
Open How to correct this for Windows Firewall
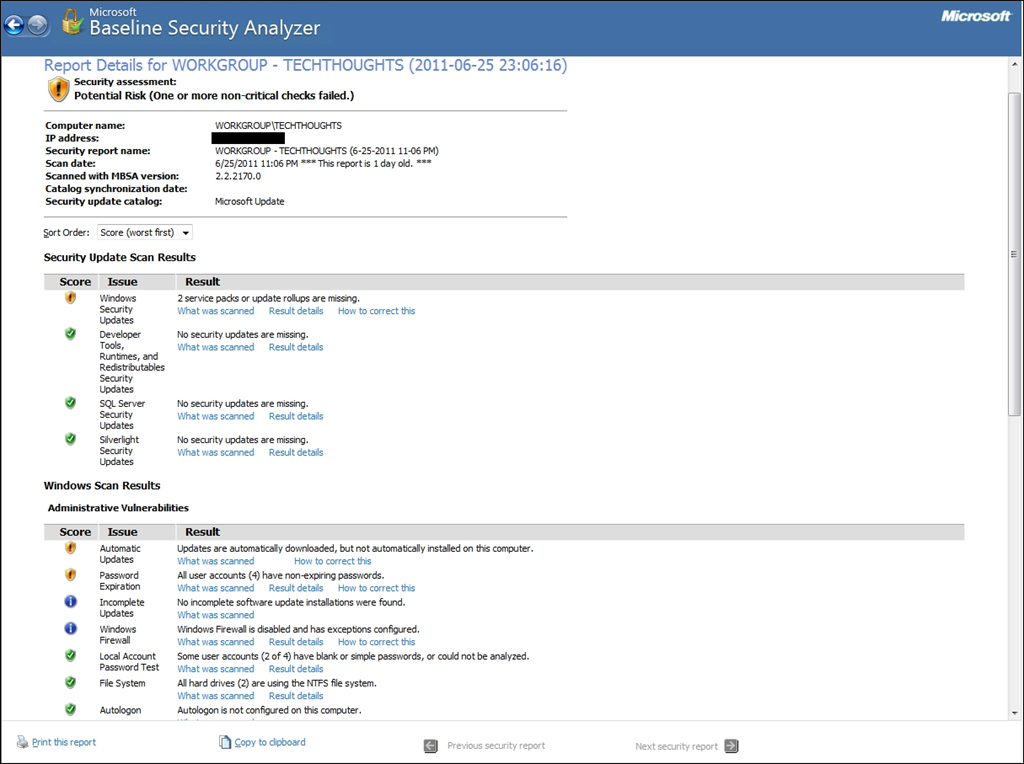(376, 642)
